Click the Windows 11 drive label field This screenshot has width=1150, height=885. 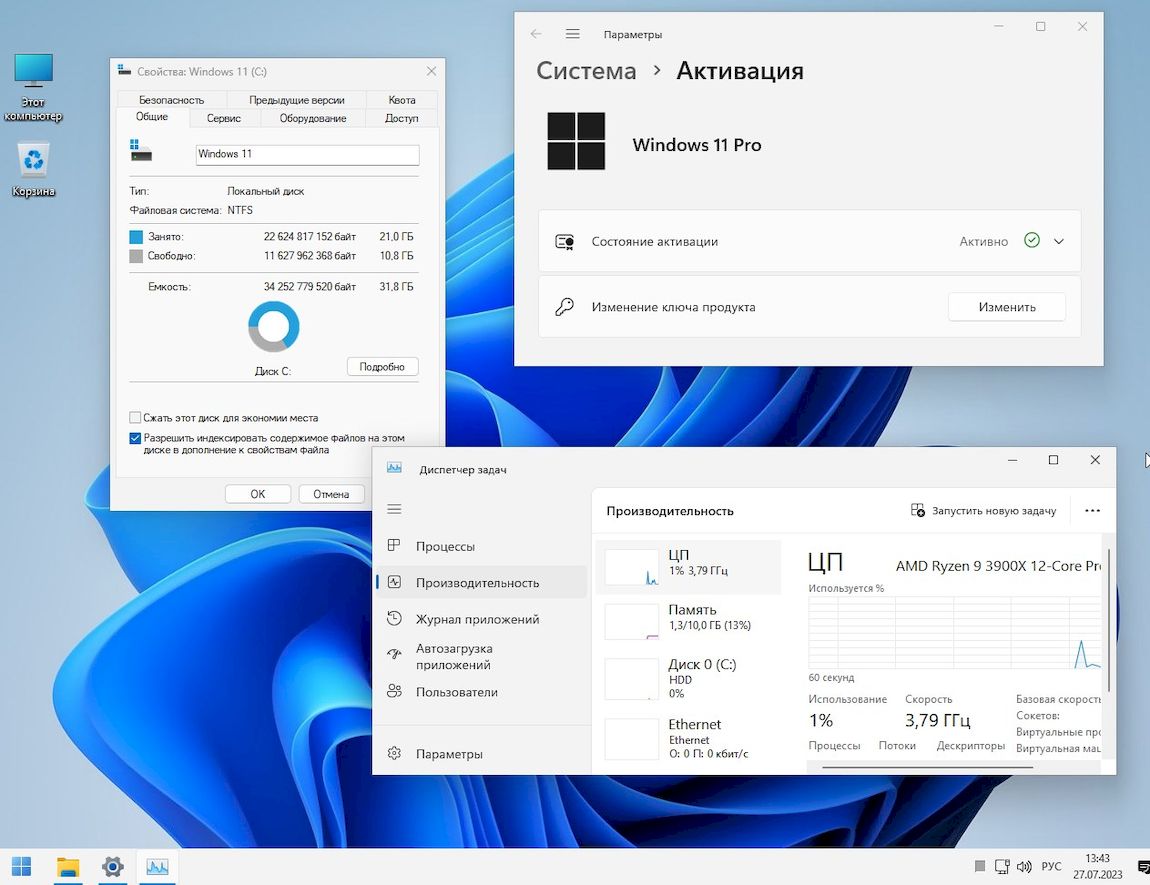point(307,154)
